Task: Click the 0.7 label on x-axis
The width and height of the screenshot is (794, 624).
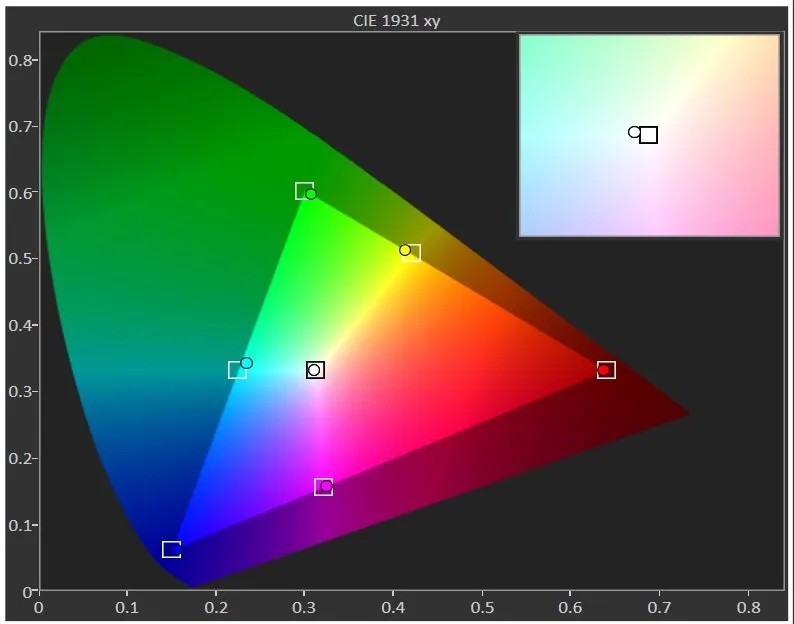Action: [x=659, y=607]
